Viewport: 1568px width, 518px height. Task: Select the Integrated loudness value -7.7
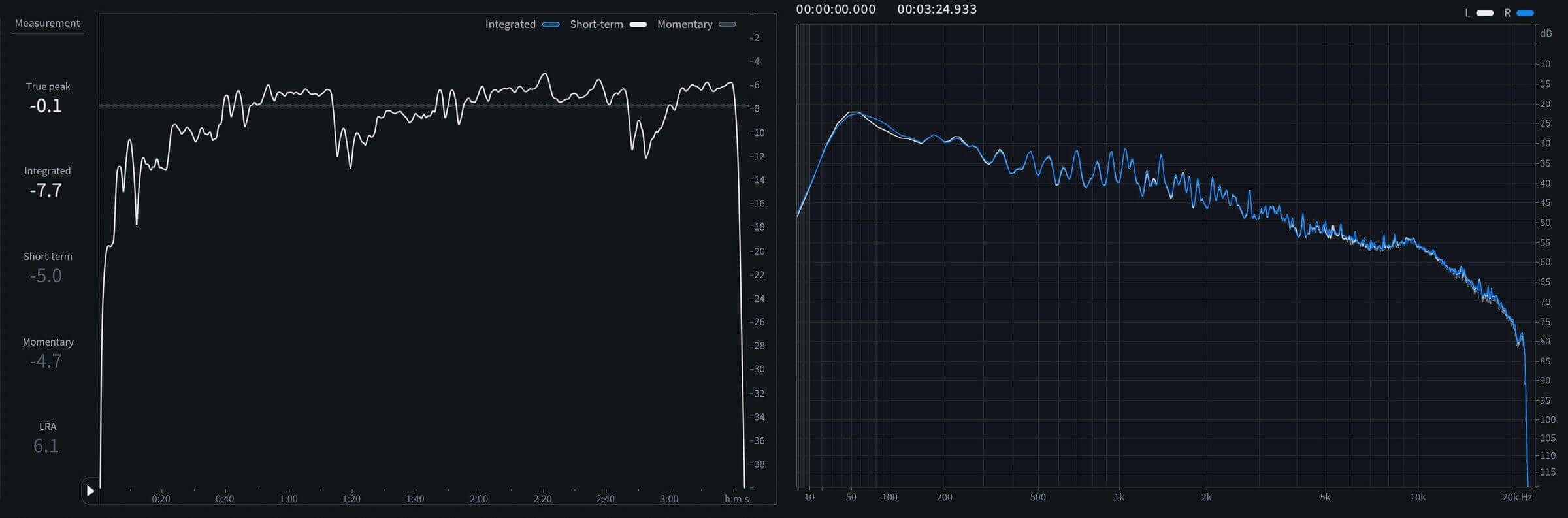46,191
